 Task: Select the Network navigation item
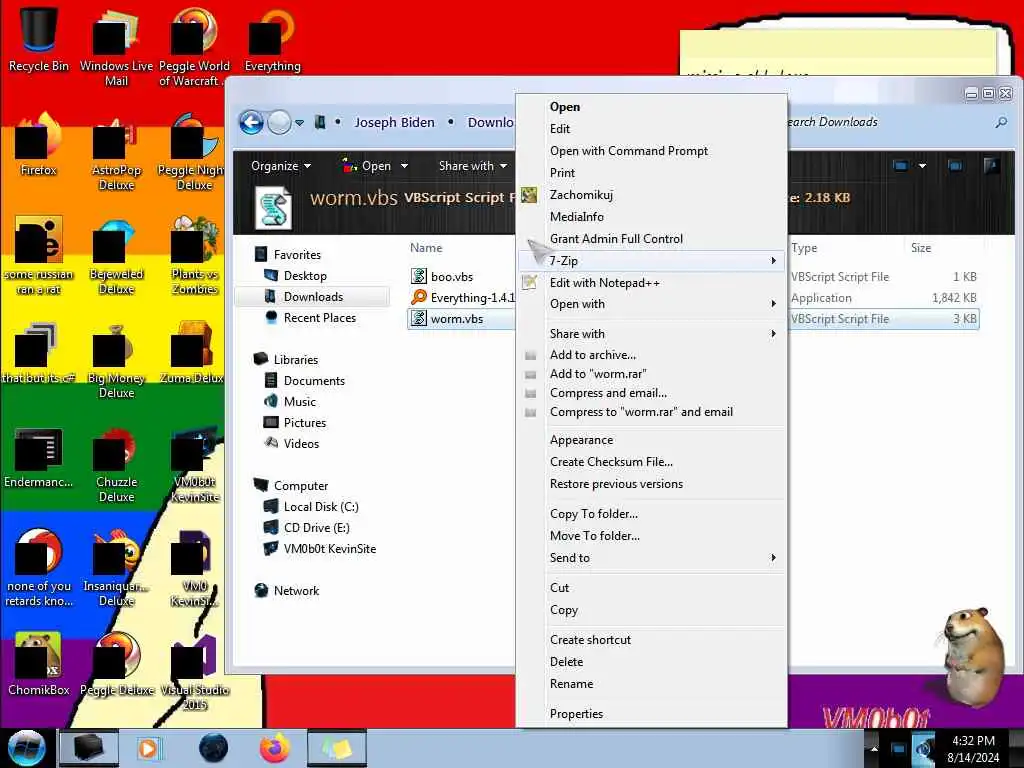[296, 590]
